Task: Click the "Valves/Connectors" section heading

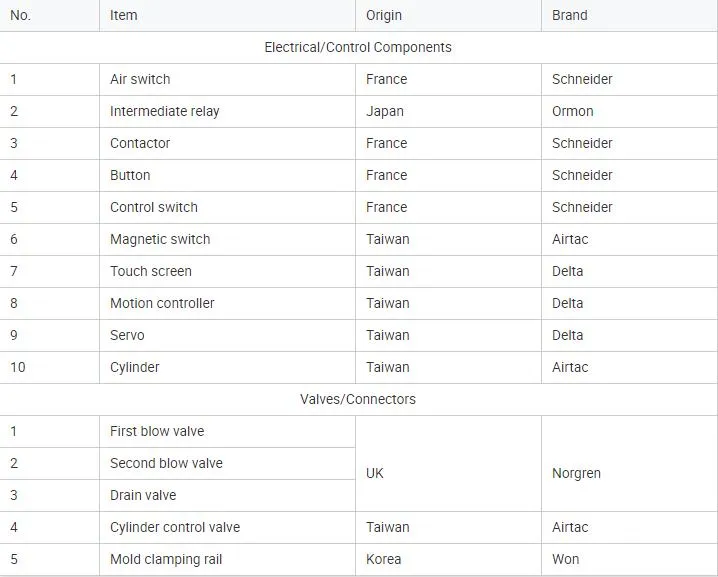Action: 358,399
